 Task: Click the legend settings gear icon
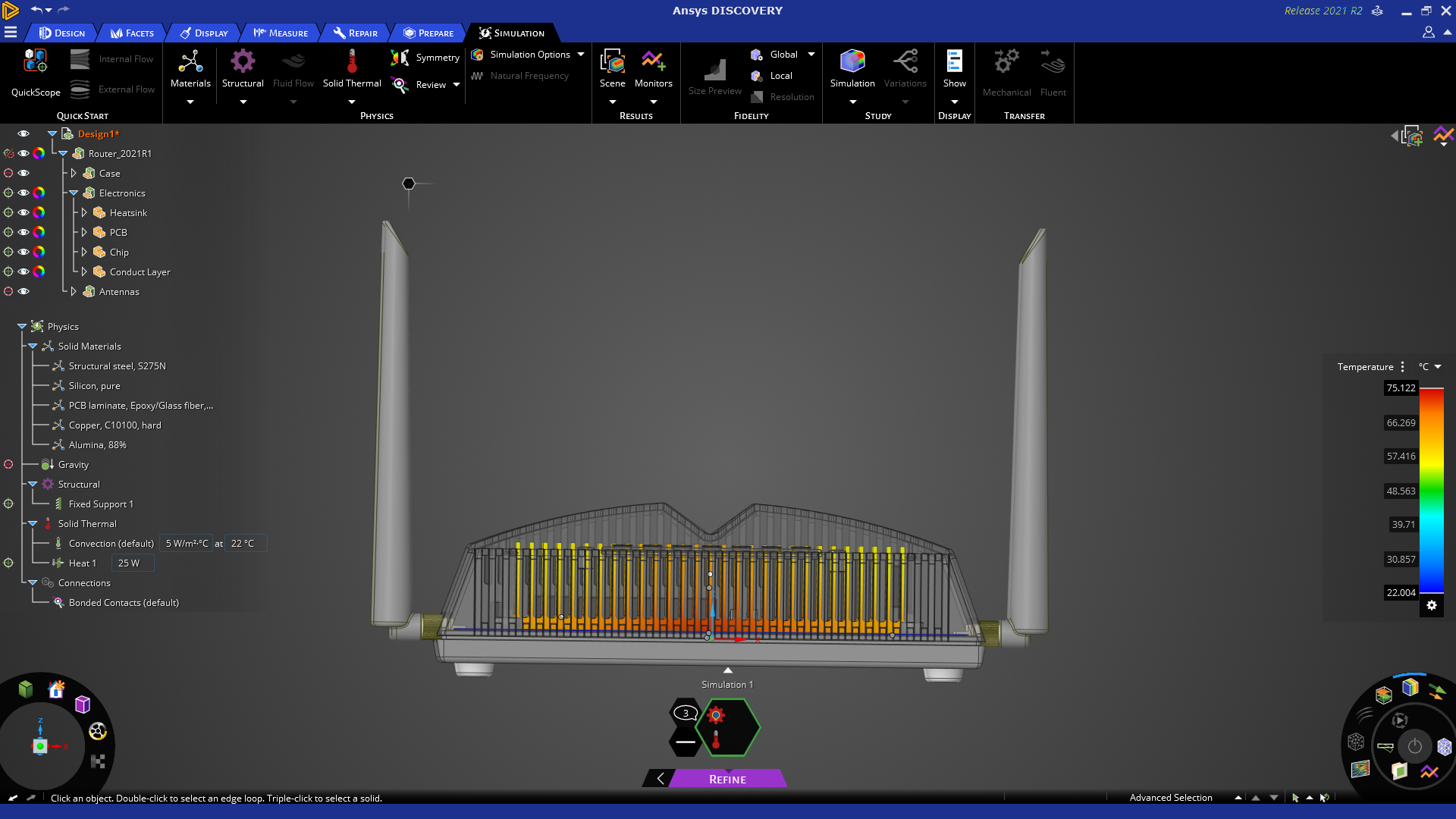1432,605
